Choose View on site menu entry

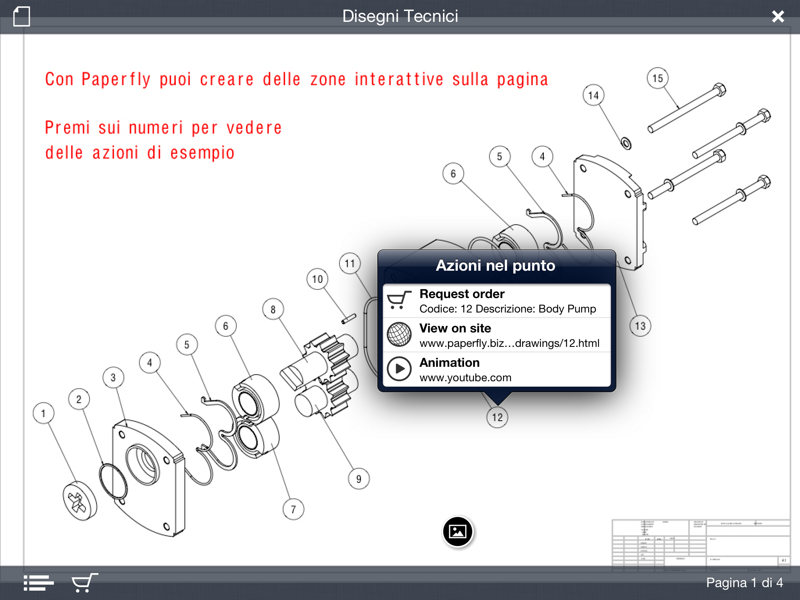point(510,335)
